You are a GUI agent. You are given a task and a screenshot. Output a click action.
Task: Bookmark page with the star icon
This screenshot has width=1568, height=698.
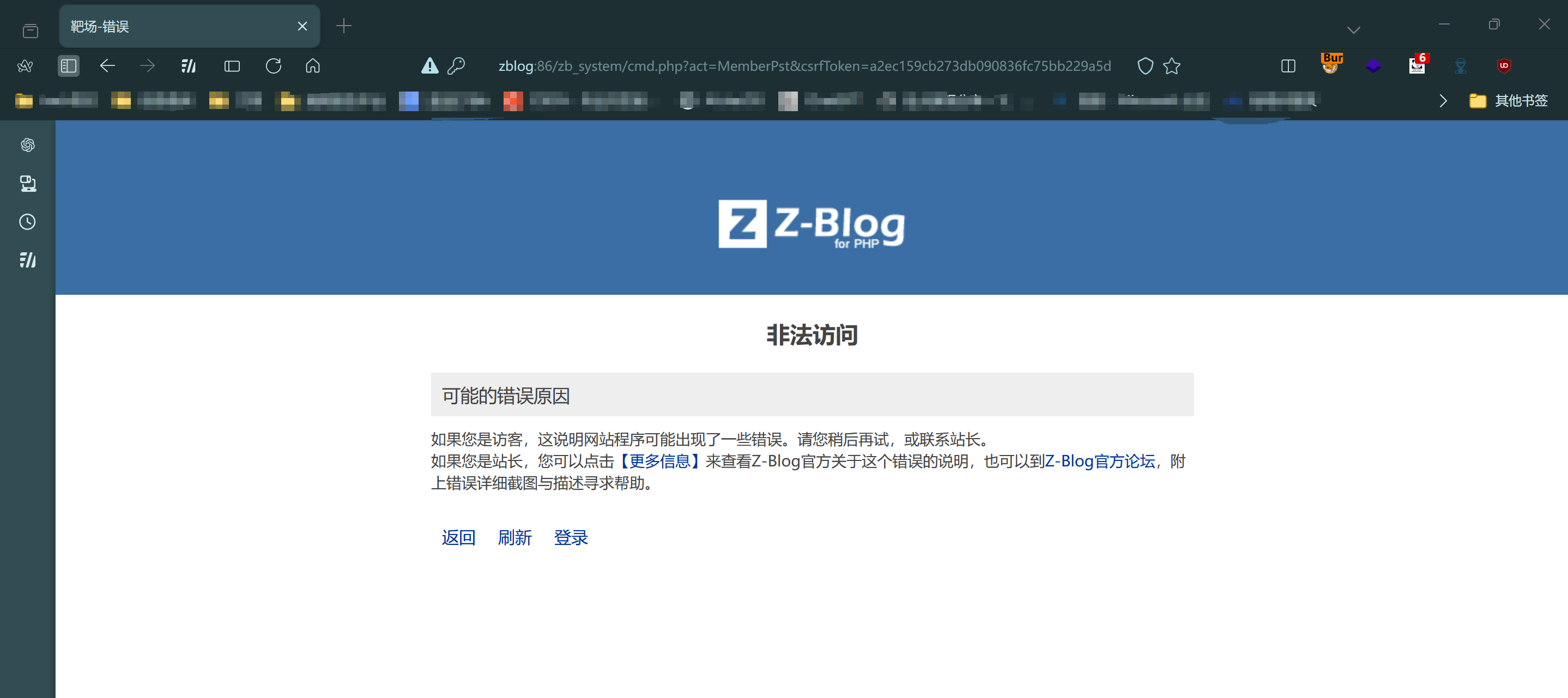(x=1171, y=66)
